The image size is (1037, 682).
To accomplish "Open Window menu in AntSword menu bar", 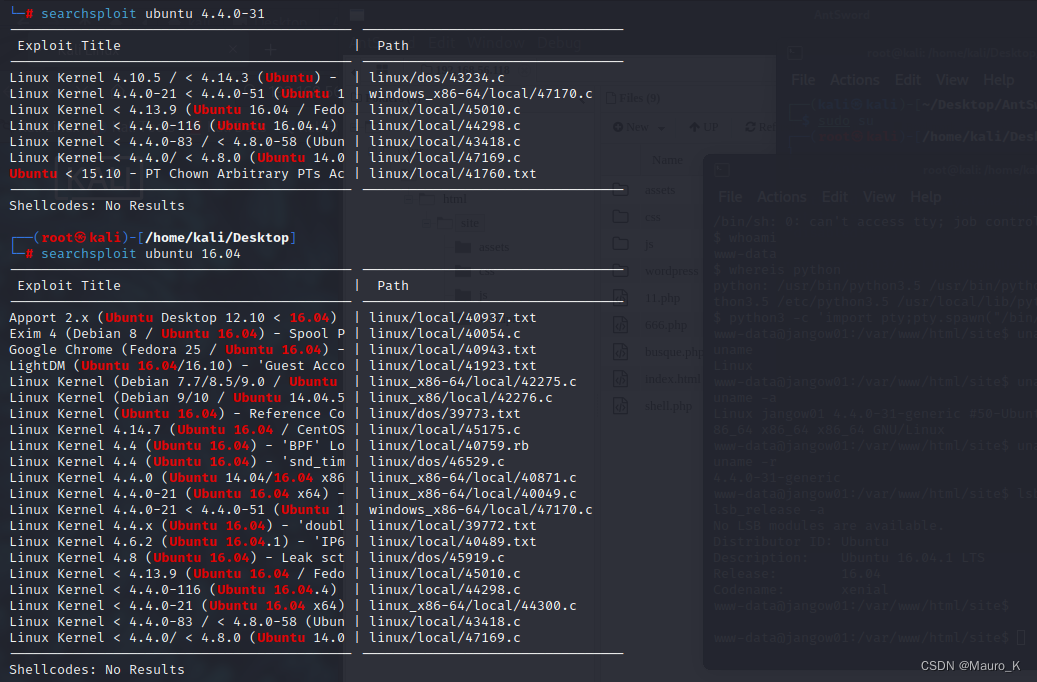I will click(x=495, y=43).
